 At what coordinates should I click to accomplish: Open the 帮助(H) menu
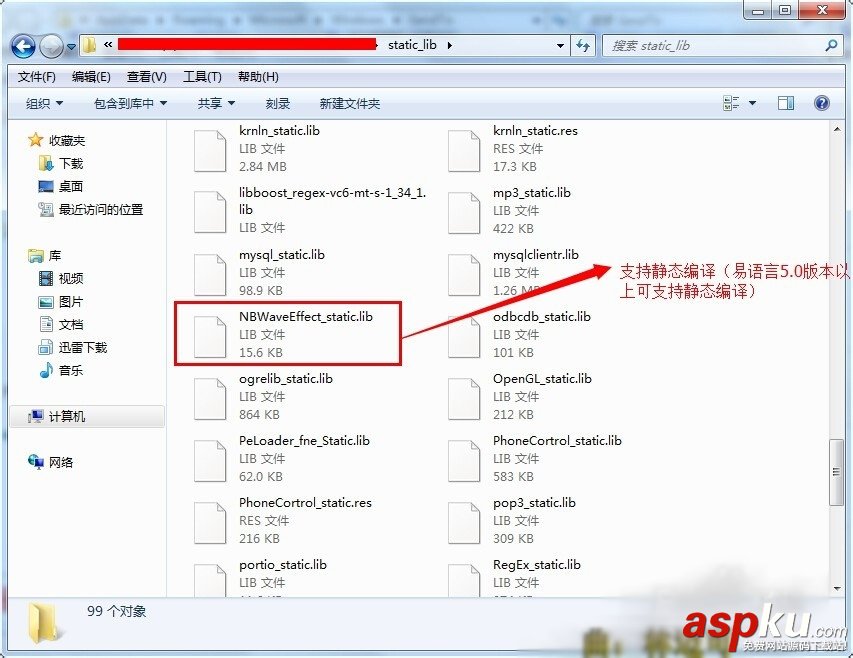coord(258,77)
